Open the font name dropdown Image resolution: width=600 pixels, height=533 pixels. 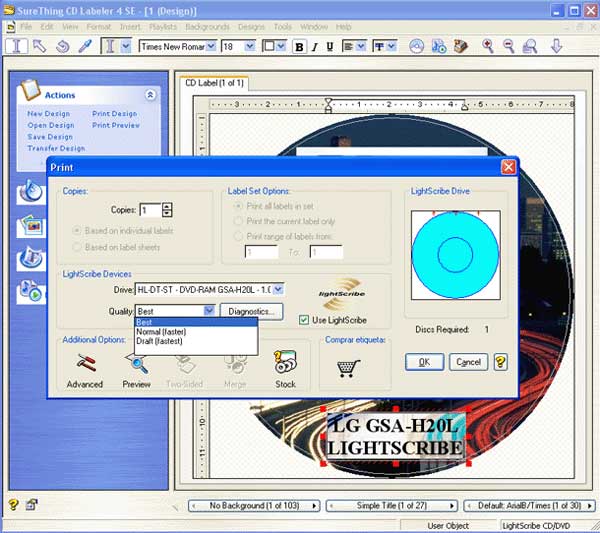(211, 47)
